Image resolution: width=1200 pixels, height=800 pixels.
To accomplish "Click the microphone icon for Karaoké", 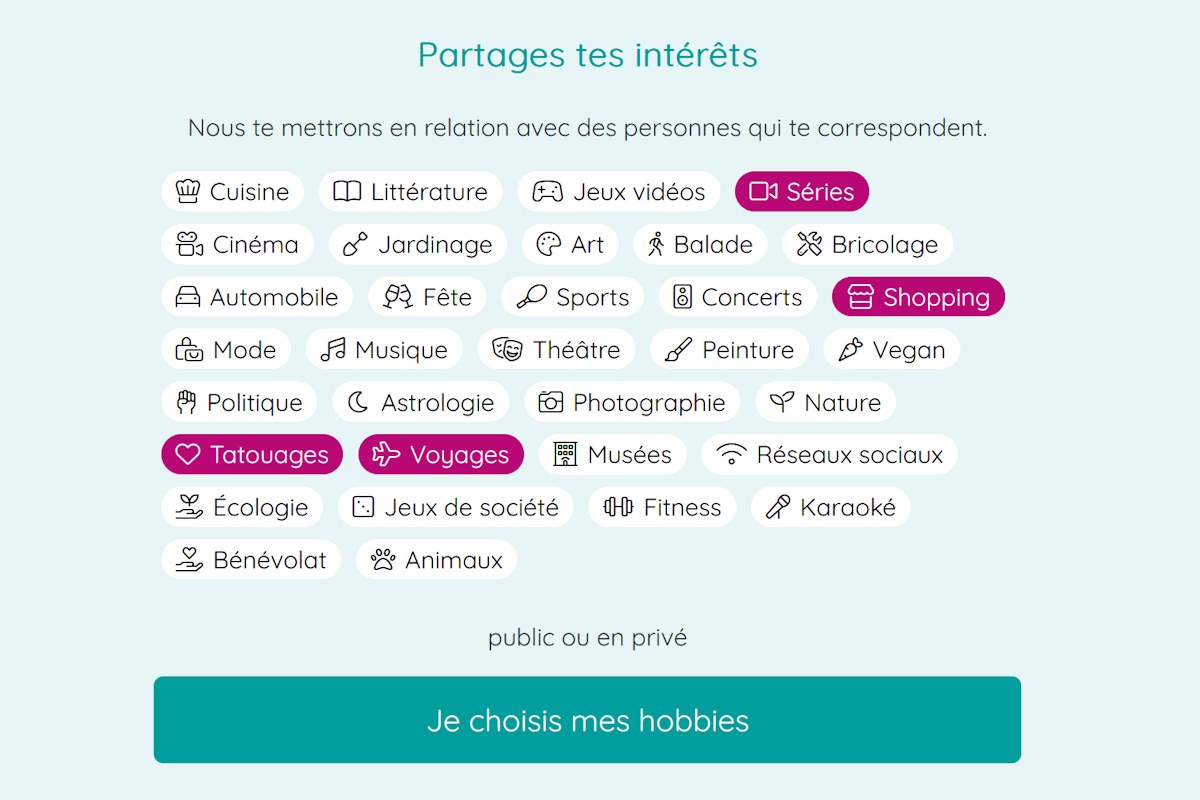I will (x=777, y=508).
